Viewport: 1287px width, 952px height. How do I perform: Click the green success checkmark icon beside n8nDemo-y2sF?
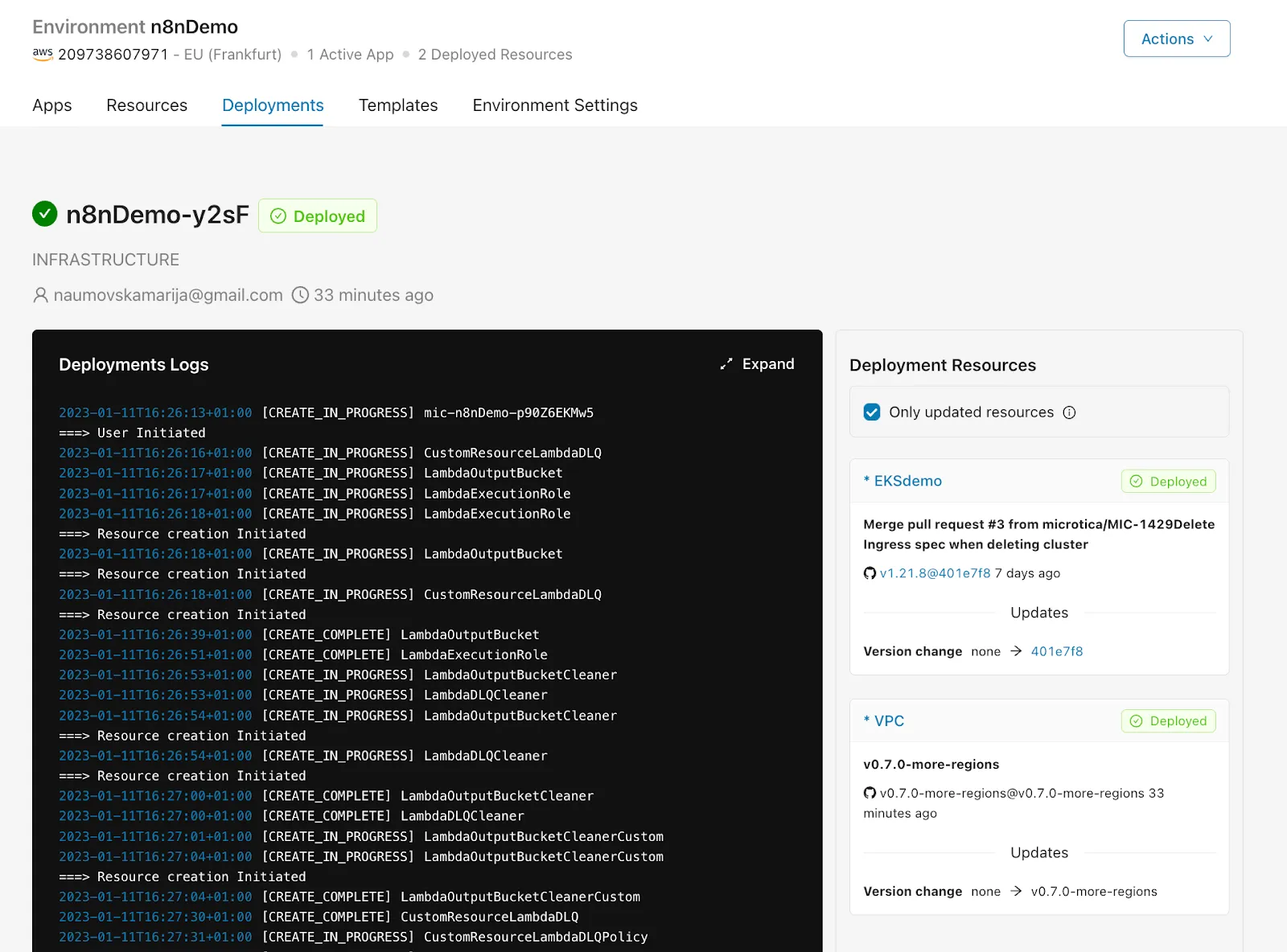45,214
